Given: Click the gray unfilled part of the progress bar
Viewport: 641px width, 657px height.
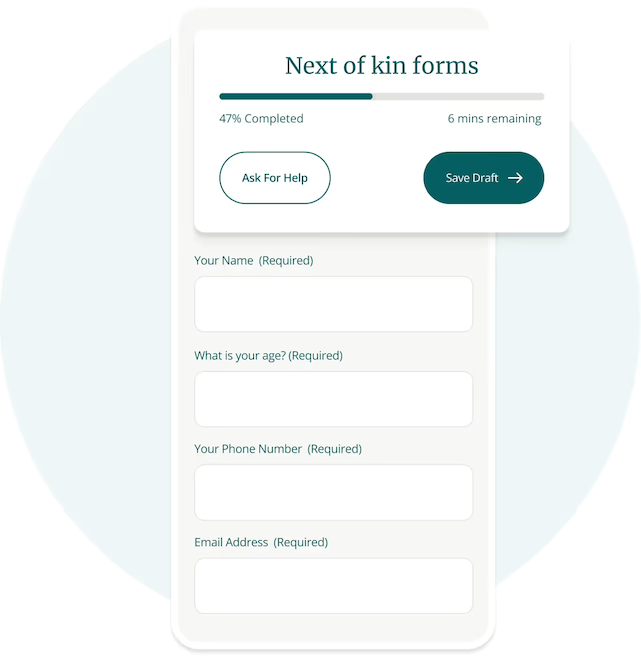Looking at the screenshot, I should click(458, 97).
